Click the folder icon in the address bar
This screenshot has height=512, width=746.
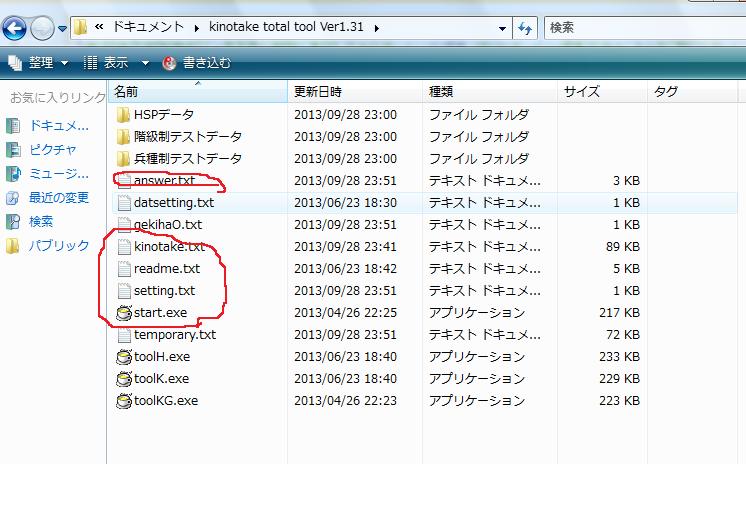(x=80, y=27)
